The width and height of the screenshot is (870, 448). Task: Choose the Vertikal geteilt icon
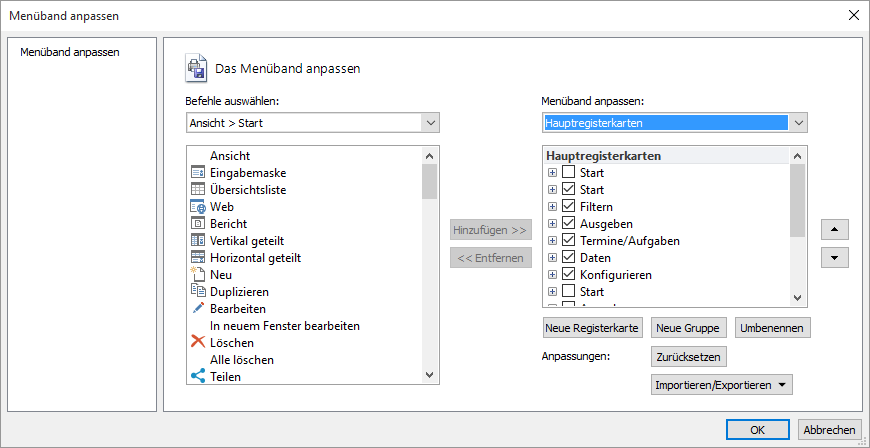(197, 241)
